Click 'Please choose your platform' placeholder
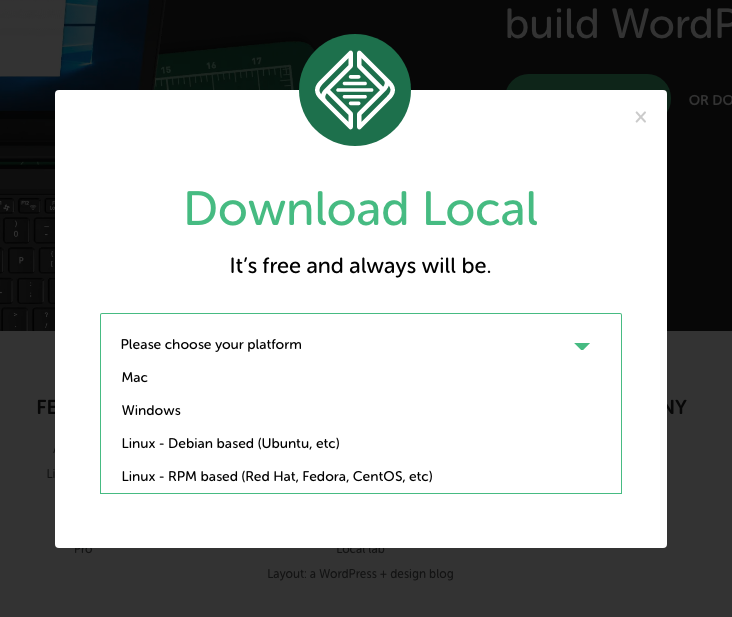The height and width of the screenshot is (617, 732). [211, 344]
